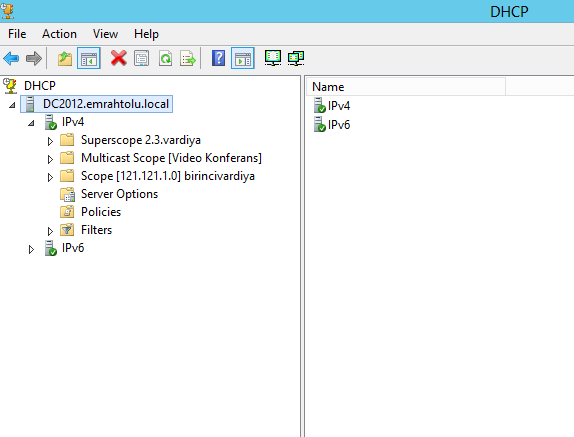Select Multicast Scope [Video Konferans] label
This screenshot has width=574, height=437.
click(171, 158)
